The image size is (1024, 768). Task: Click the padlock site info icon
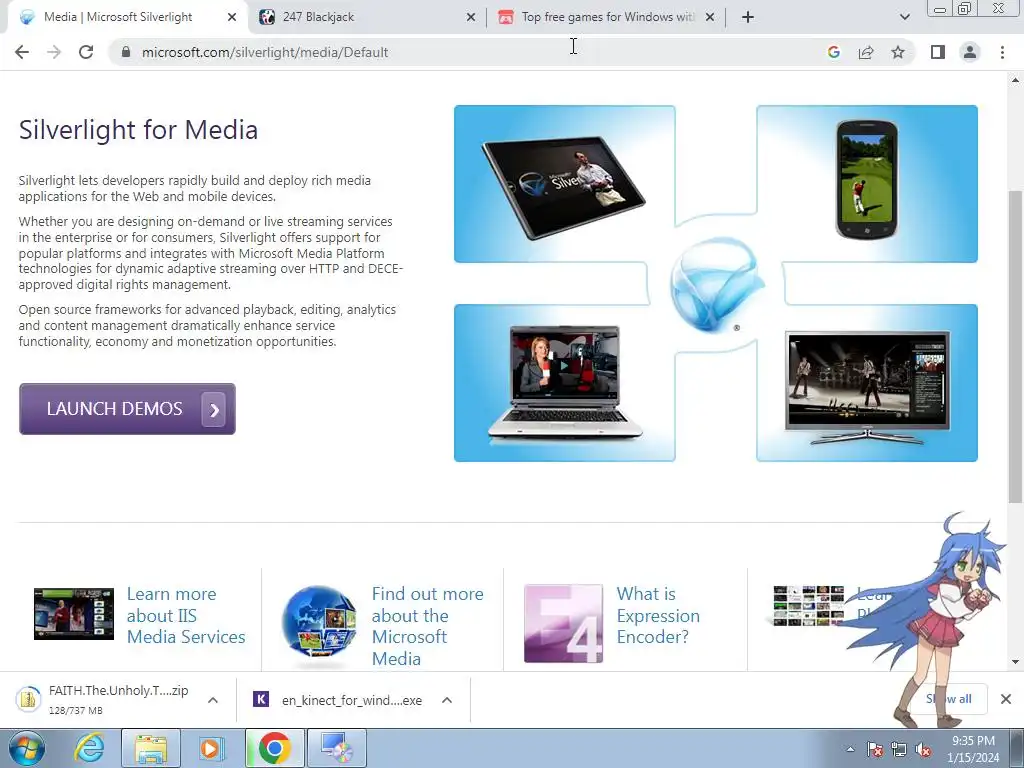pos(126,52)
